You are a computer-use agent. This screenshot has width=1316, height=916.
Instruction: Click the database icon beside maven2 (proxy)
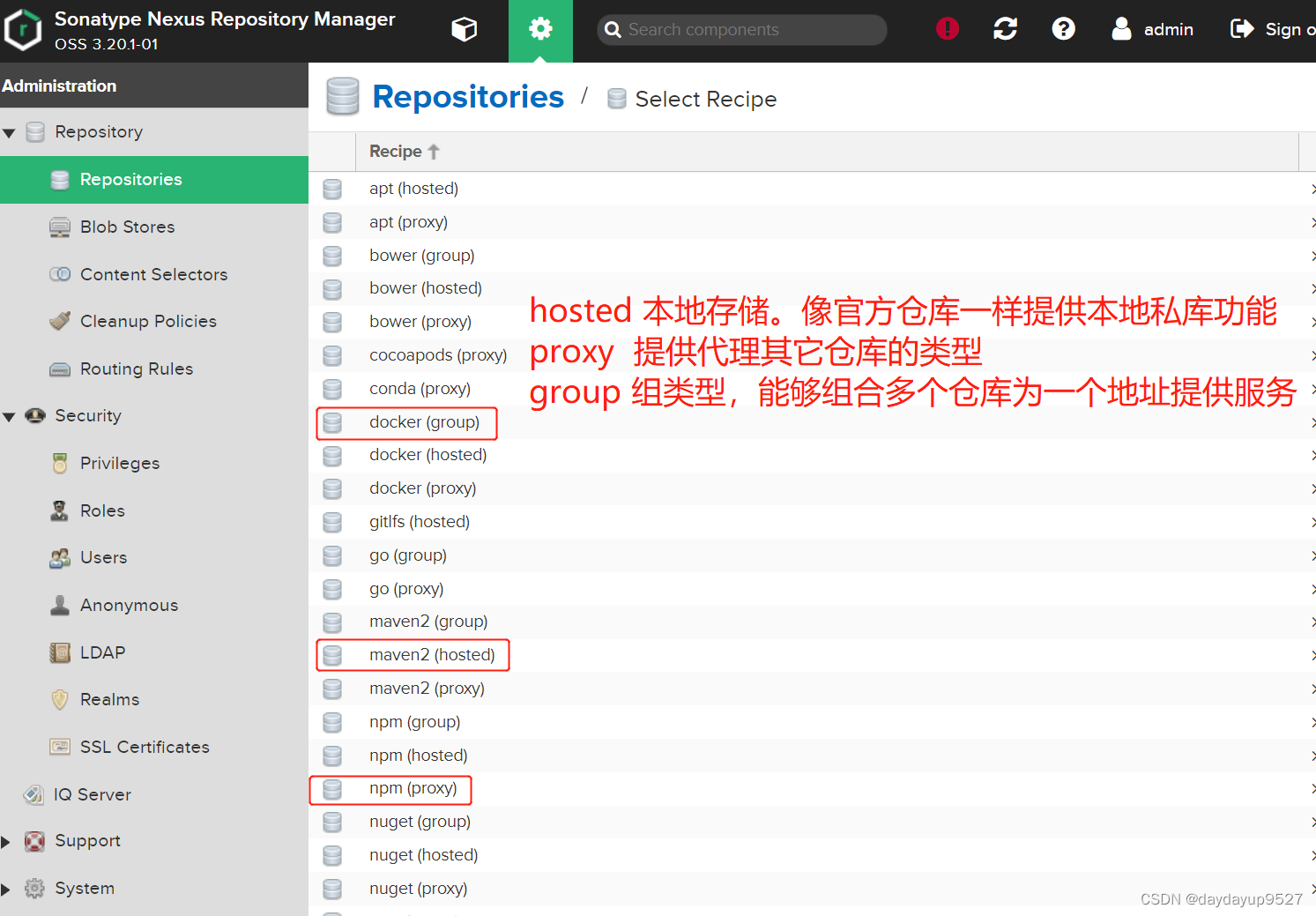click(332, 689)
